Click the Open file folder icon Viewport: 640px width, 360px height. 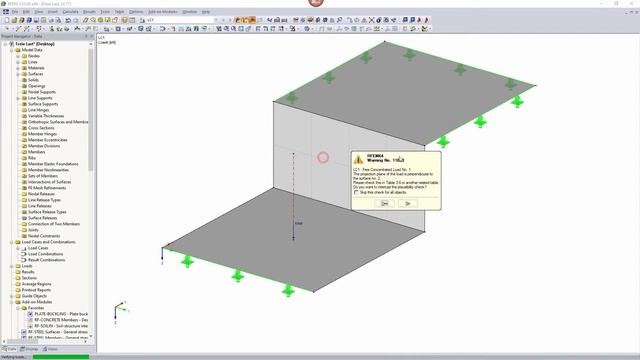coord(14,20)
